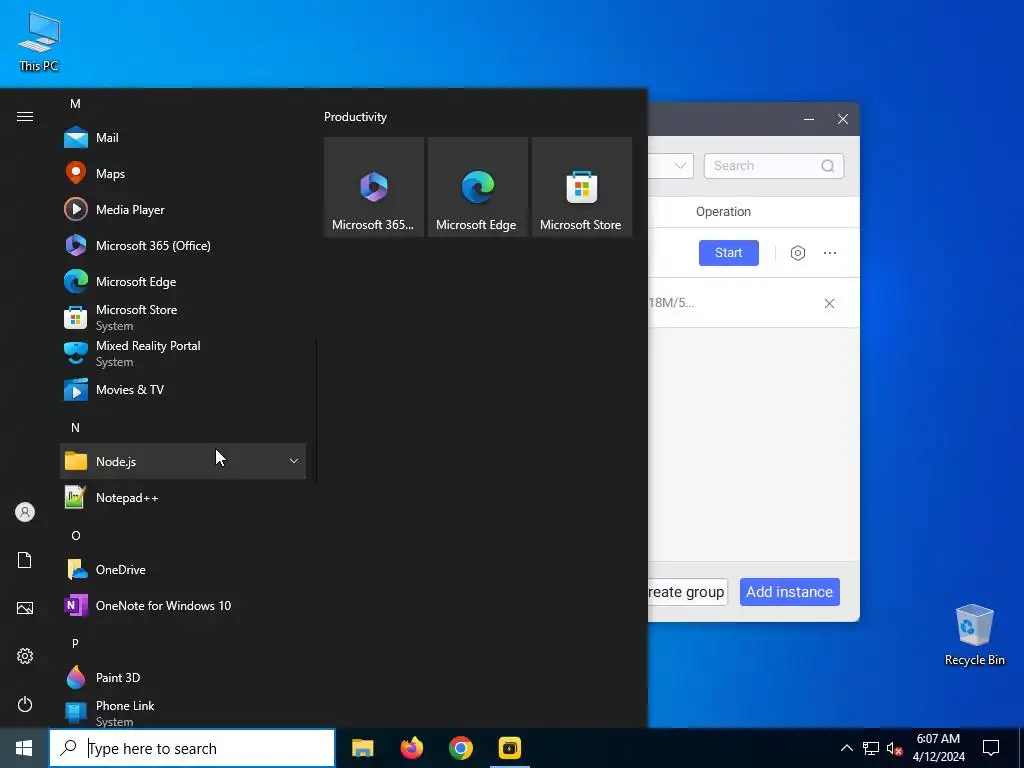Click the Start menu app list scrollbar
This screenshot has width=1024, height=768.
317,411
